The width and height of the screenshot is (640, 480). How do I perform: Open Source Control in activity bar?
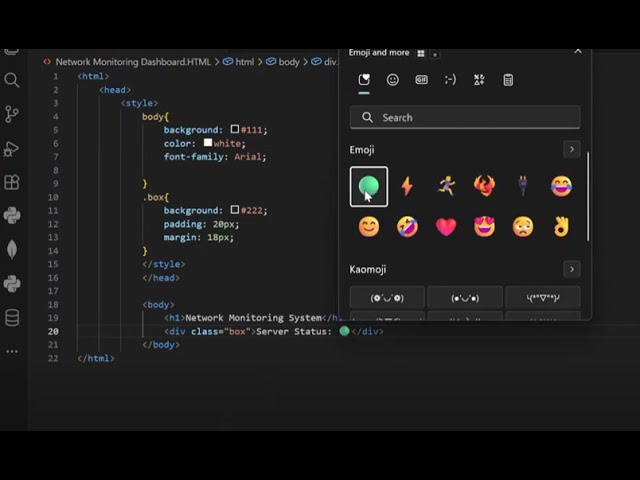11,114
